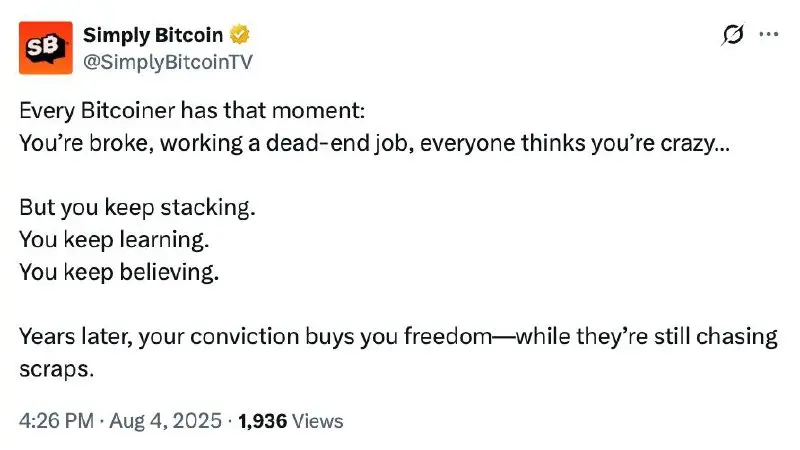This screenshot has height=450, width=800.
Task: Click the Aug 4, 2025 date
Action: point(166,421)
